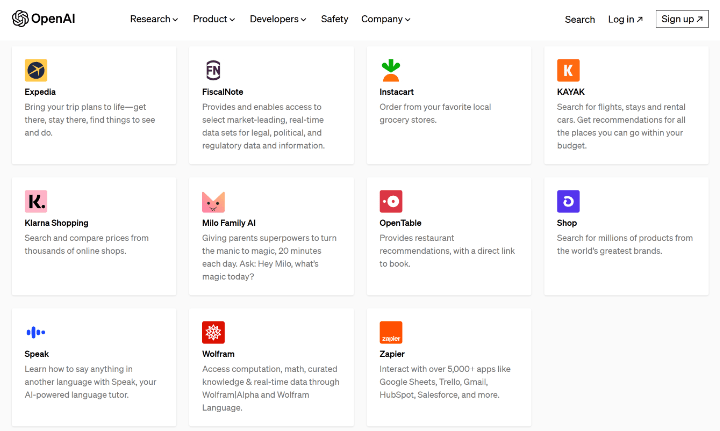Click the Shop card title
720x431 pixels.
[567, 223]
